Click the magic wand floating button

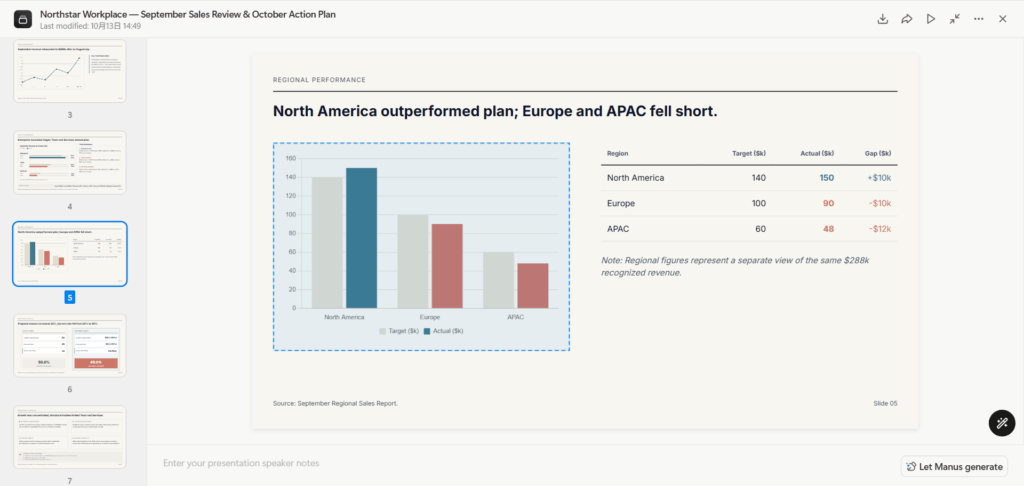pos(1002,423)
